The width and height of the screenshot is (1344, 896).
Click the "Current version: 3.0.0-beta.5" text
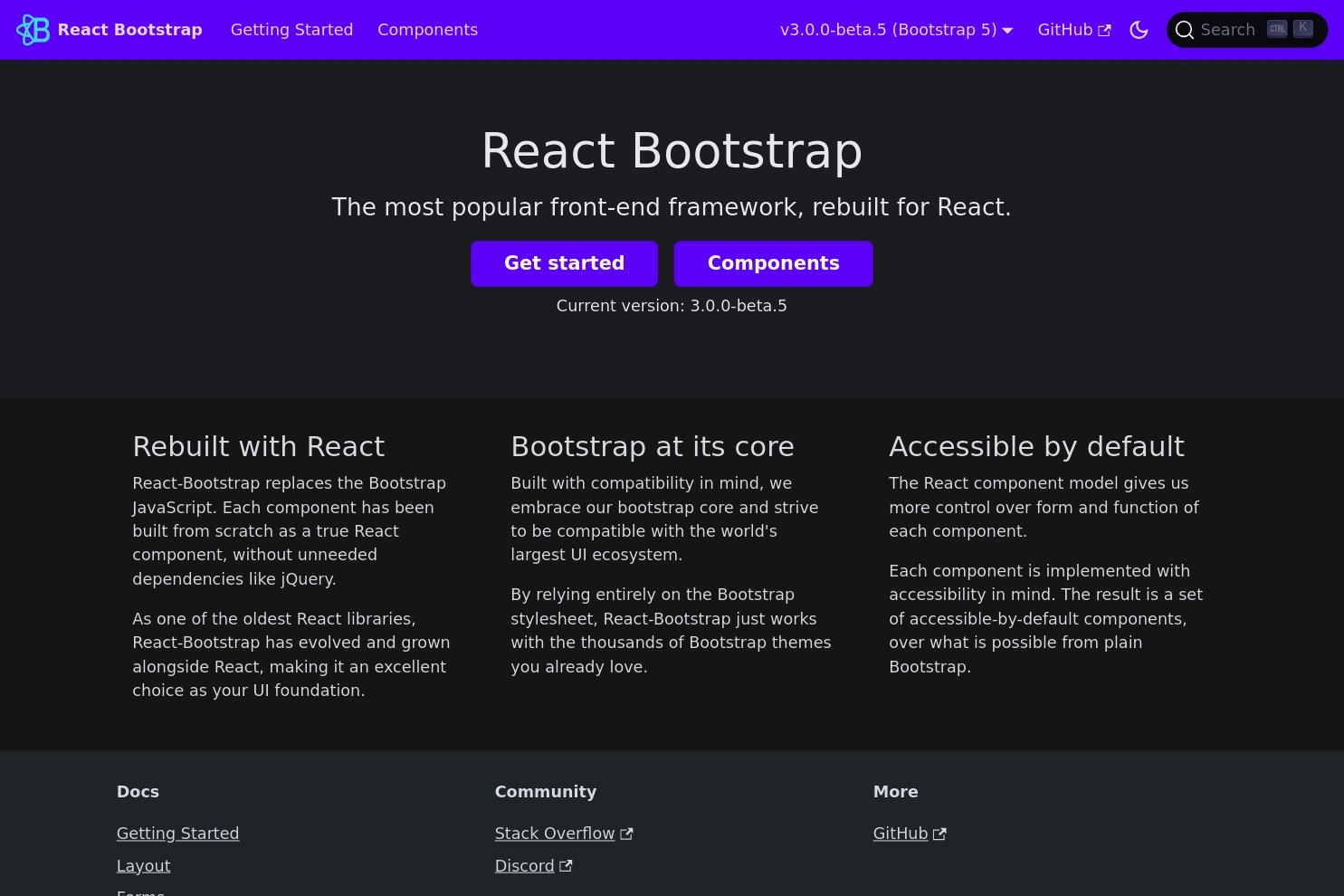672,306
